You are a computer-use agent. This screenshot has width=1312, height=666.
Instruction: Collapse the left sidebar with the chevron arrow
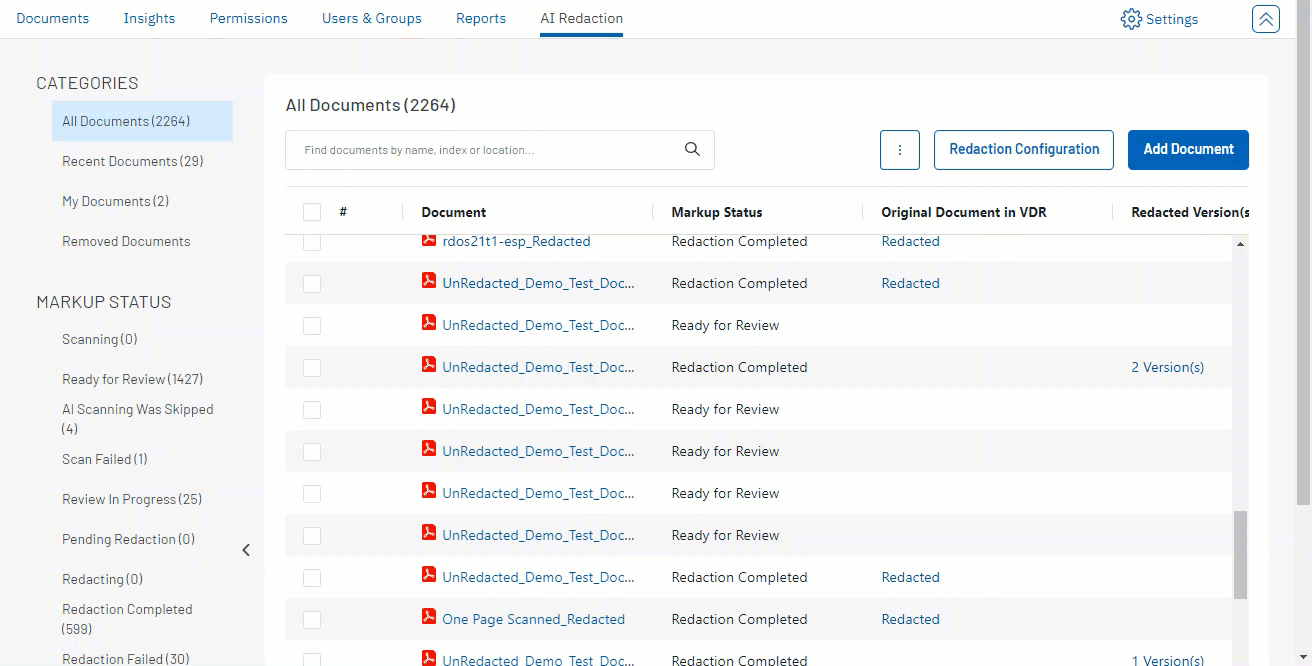coord(246,550)
